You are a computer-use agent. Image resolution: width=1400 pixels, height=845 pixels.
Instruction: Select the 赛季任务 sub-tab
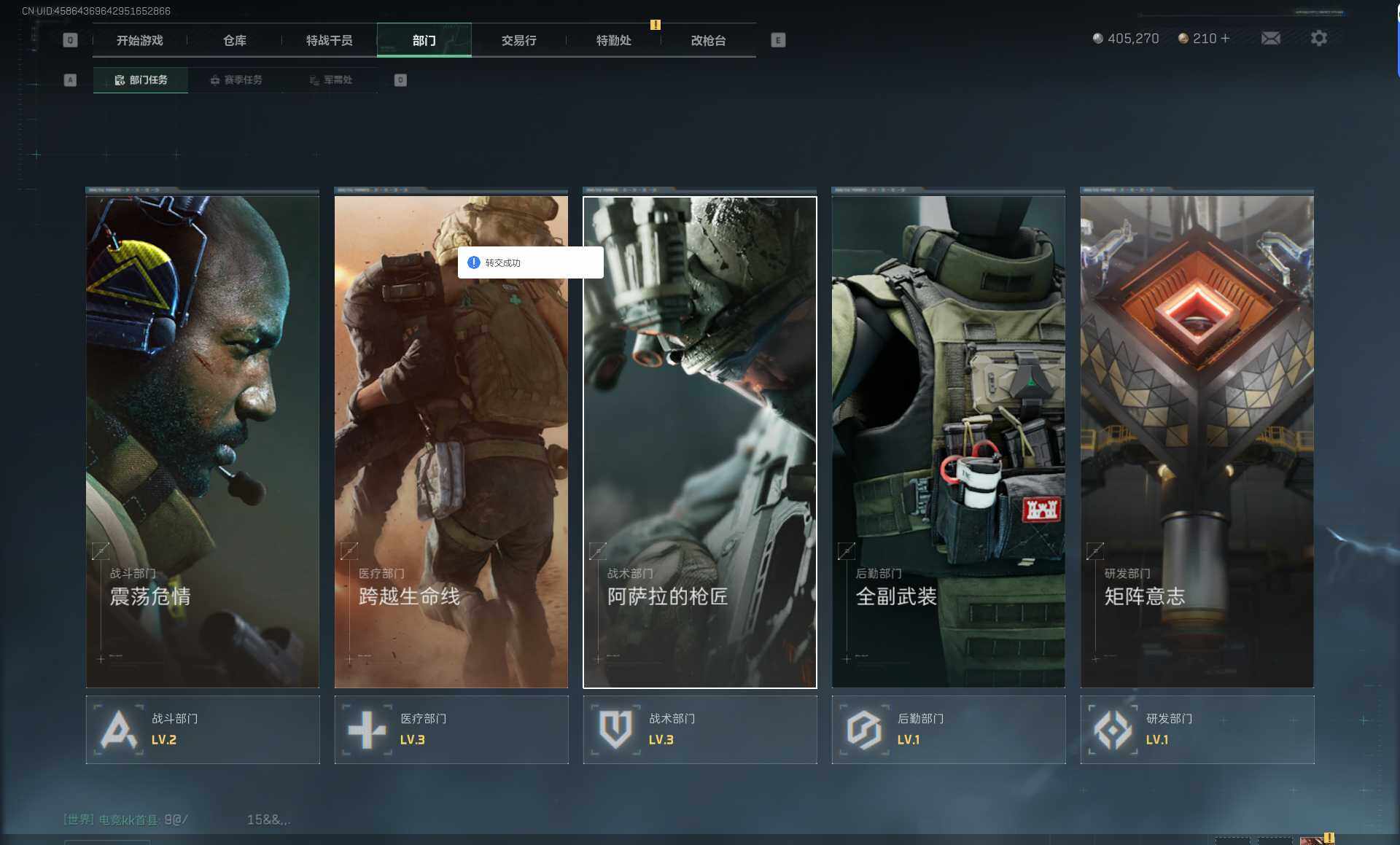236,80
